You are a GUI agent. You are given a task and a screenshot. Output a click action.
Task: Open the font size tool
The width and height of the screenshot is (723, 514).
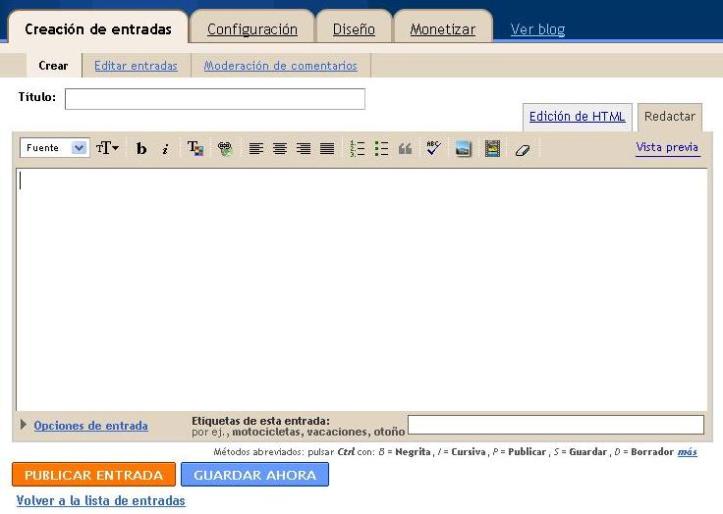click(107, 148)
